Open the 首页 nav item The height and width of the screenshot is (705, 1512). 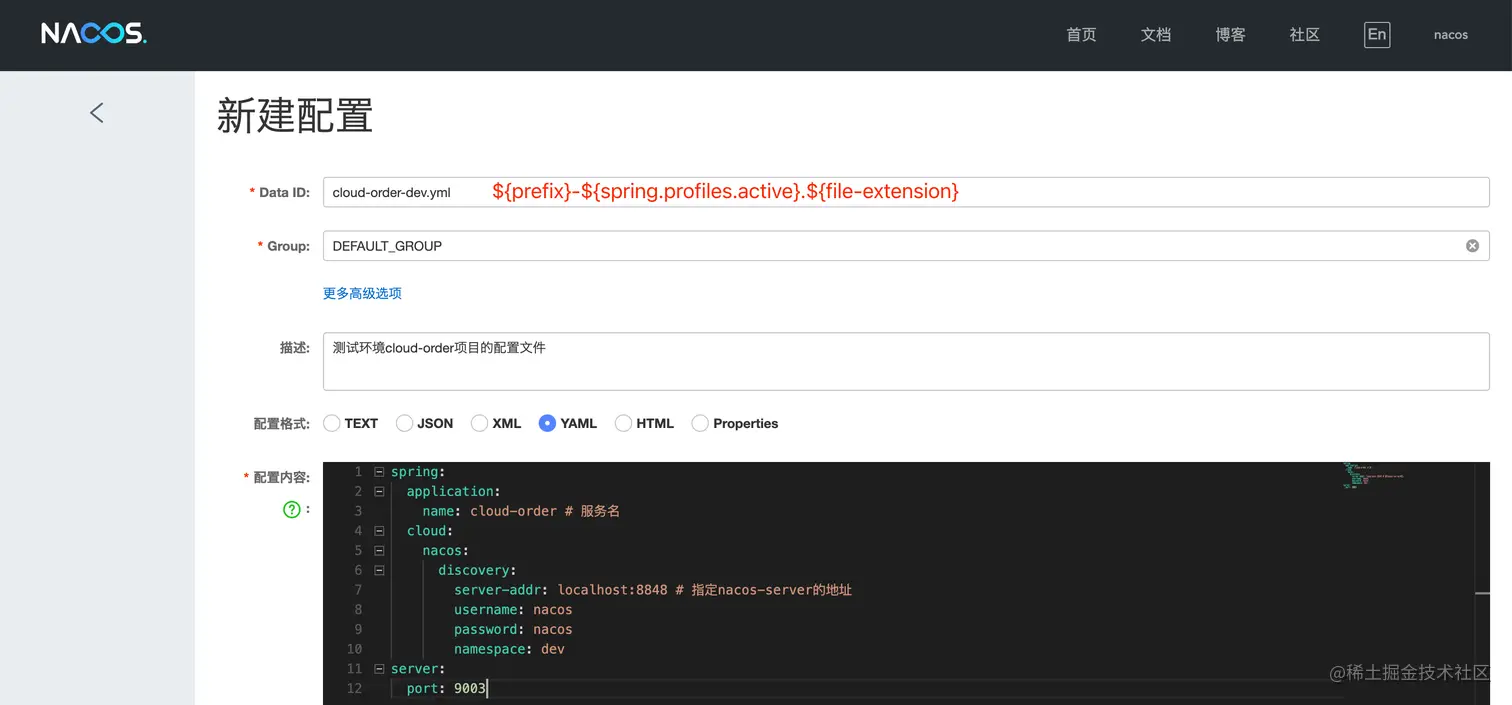click(x=1081, y=35)
